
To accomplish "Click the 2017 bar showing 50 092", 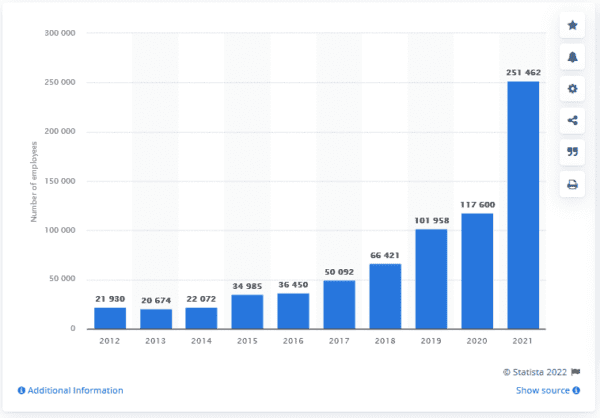I will coord(340,304).
